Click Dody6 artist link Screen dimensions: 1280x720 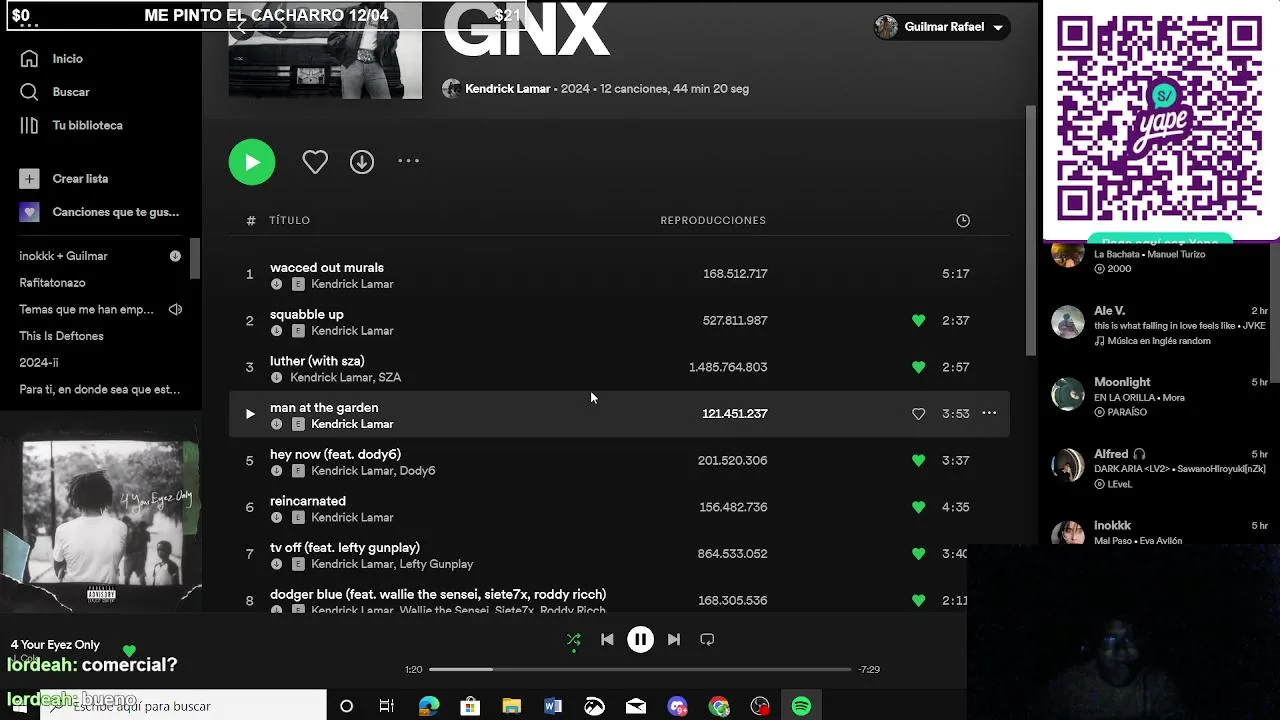pos(417,471)
